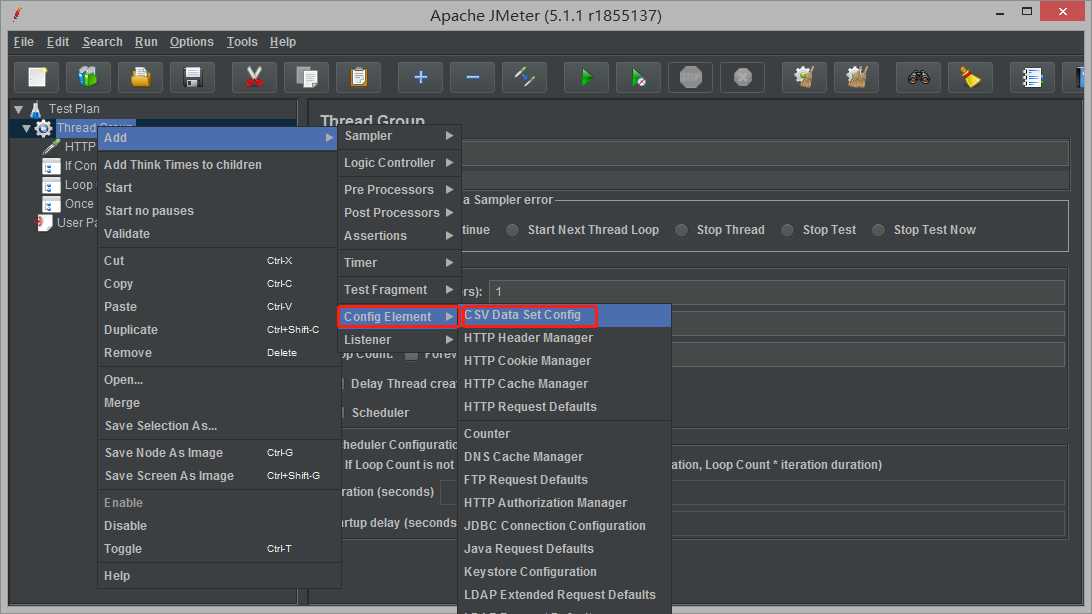Screen dimensions: 1092x614
Task: Expand the Post Processors submenu
Action: pos(398,212)
